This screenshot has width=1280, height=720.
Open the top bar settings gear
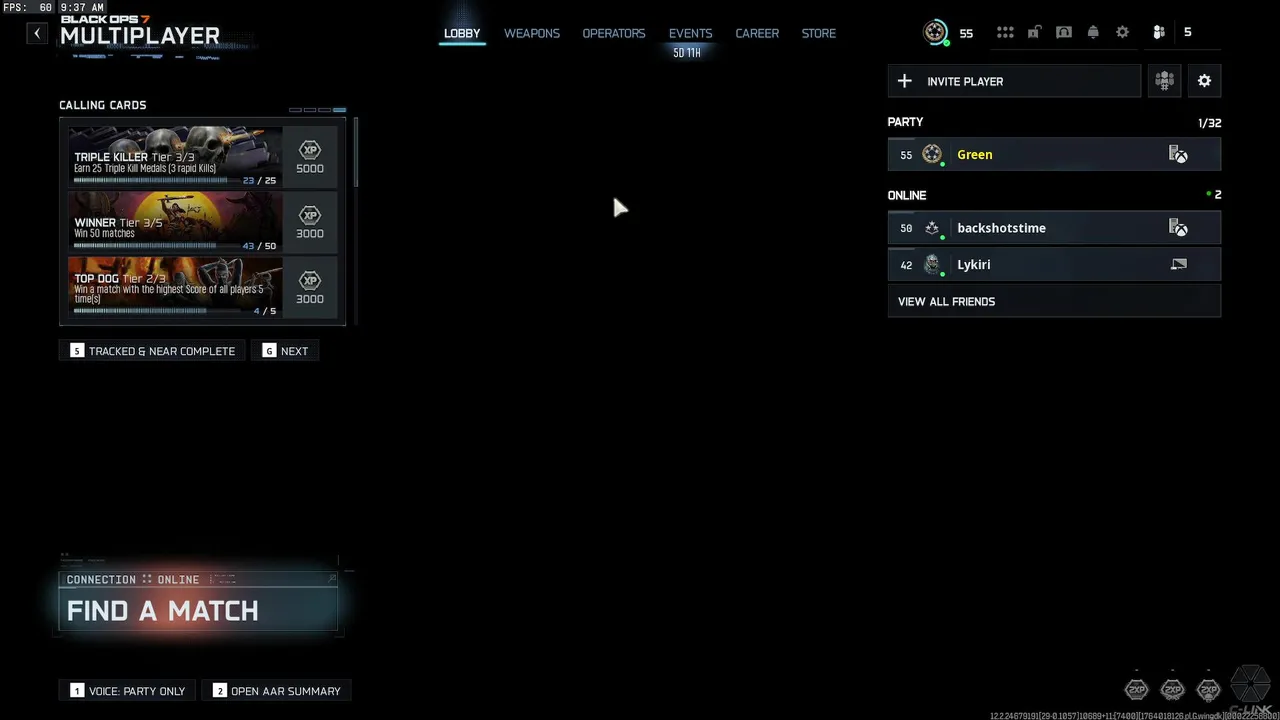(1122, 32)
